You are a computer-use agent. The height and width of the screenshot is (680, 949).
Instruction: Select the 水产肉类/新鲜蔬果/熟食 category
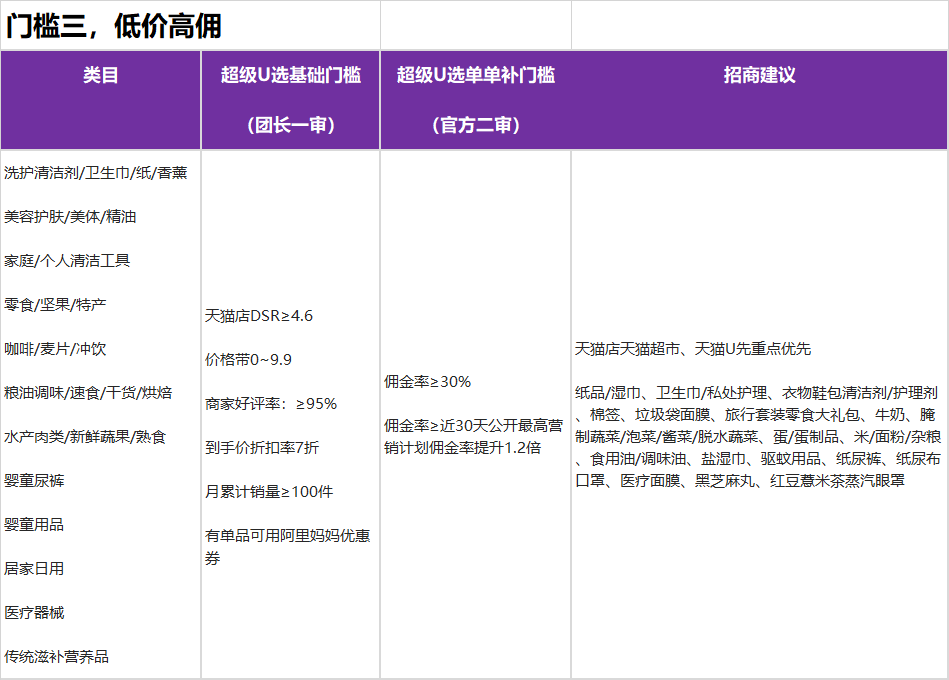coord(85,437)
